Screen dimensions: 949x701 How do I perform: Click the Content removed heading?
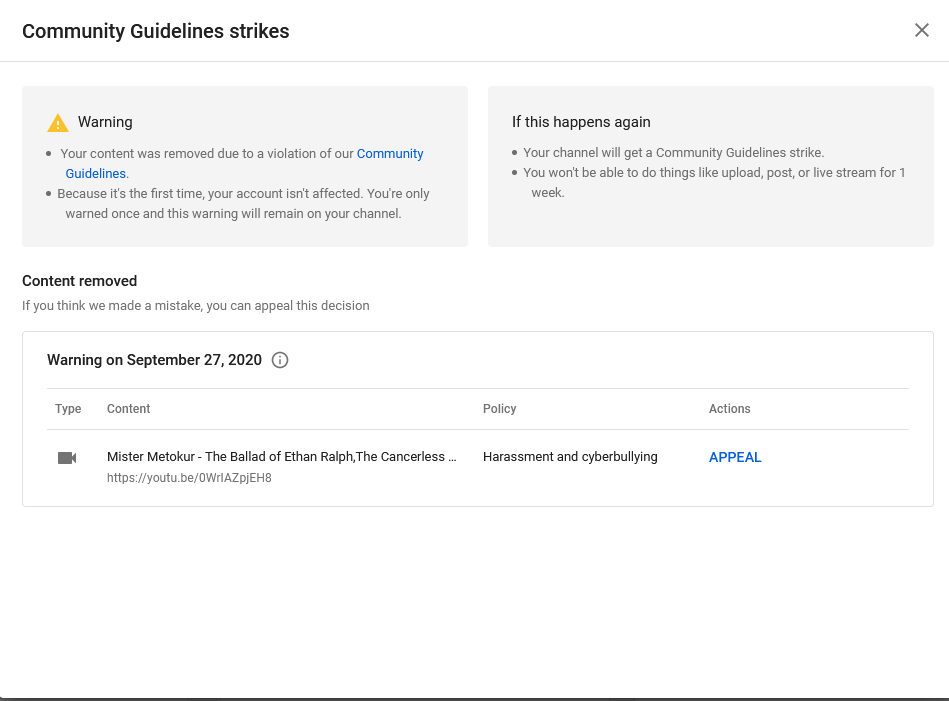(x=79, y=281)
